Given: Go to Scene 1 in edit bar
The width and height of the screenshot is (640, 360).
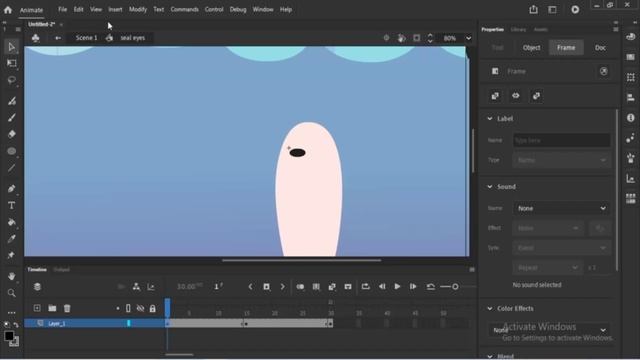Looking at the screenshot, I should (x=87, y=38).
